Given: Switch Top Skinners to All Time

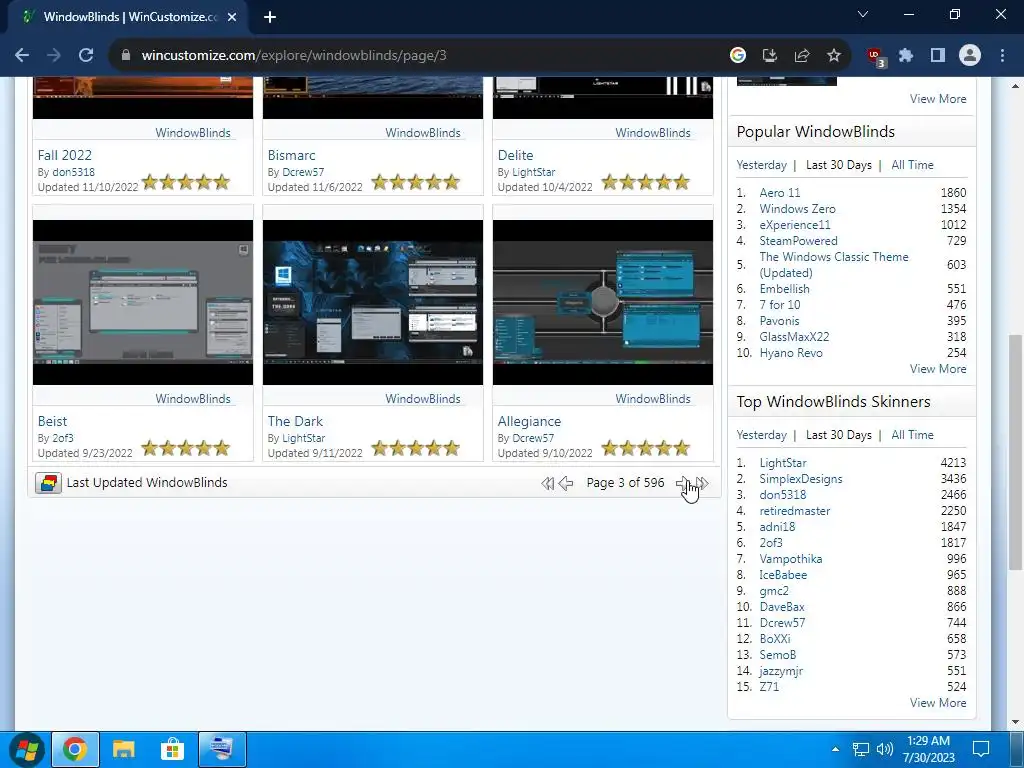Looking at the screenshot, I should tap(912, 435).
